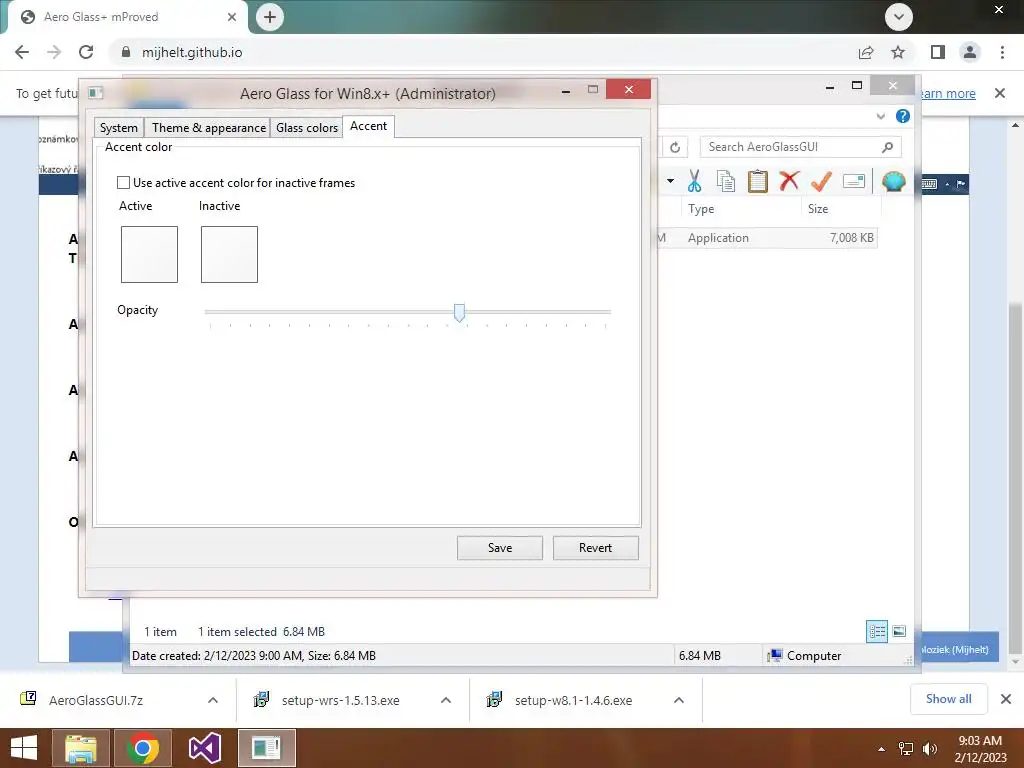Click the refresh icon next to Explorer search
Screen dimensions: 1024x768
675,148
